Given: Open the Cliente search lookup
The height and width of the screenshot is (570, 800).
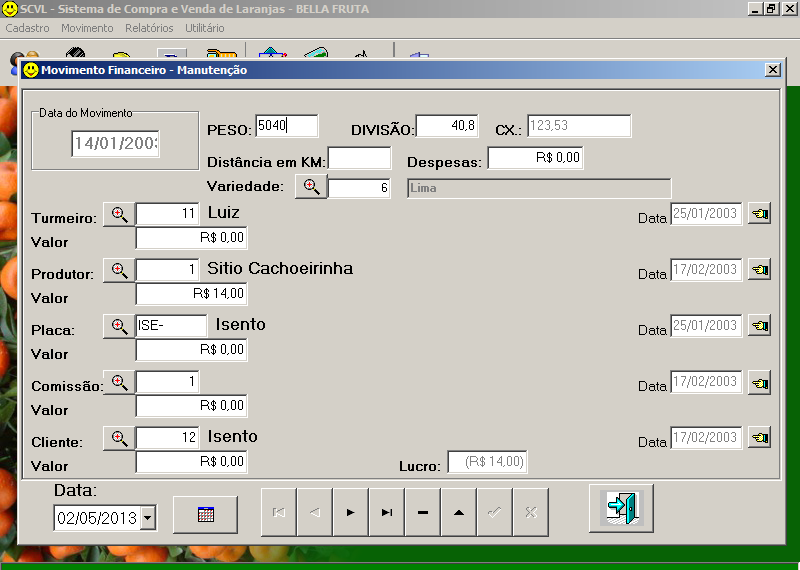Looking at the screenshot, I should tap(119, 438).
